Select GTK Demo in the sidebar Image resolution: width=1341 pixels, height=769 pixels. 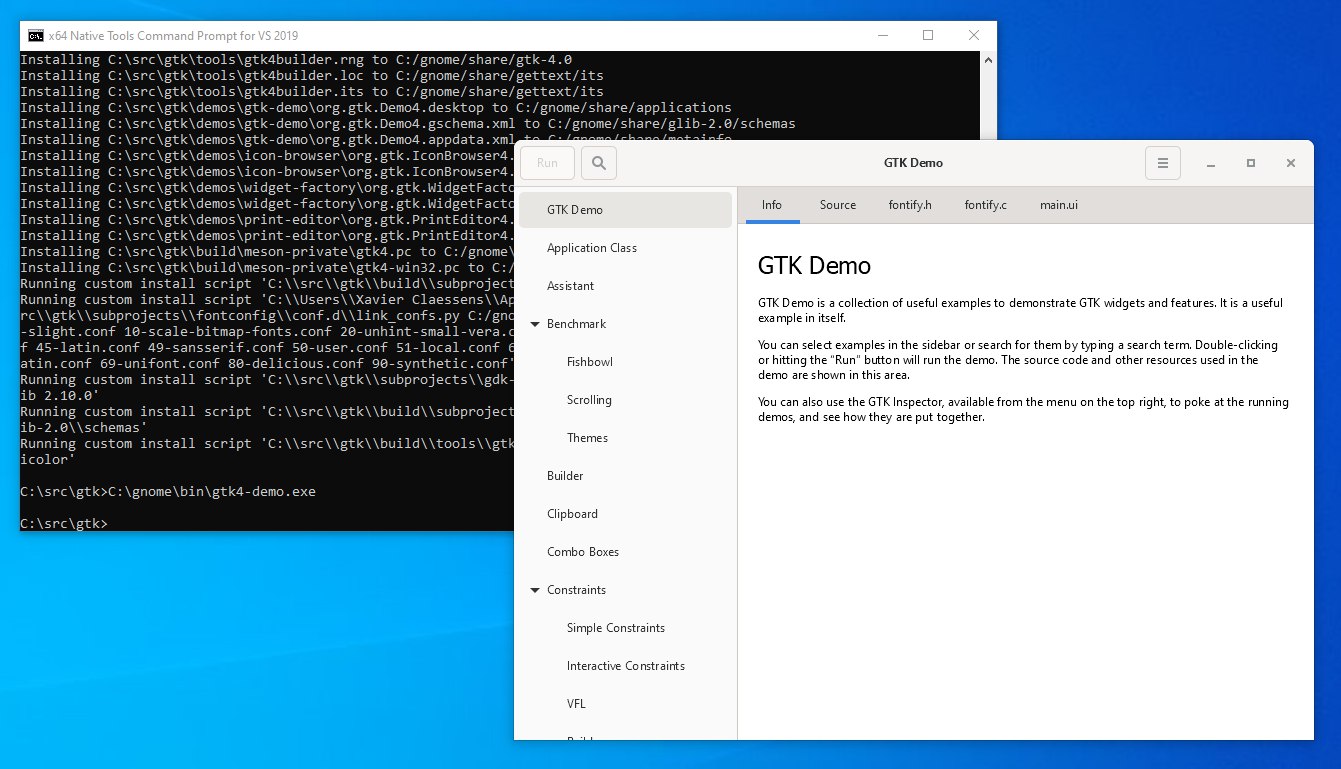click(625, 210)
